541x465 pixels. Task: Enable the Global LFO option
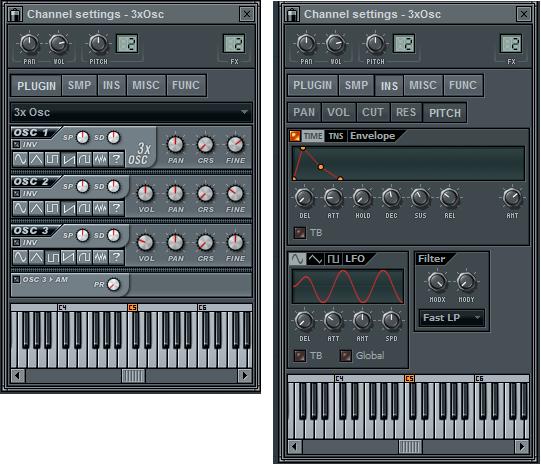[346, 356]
